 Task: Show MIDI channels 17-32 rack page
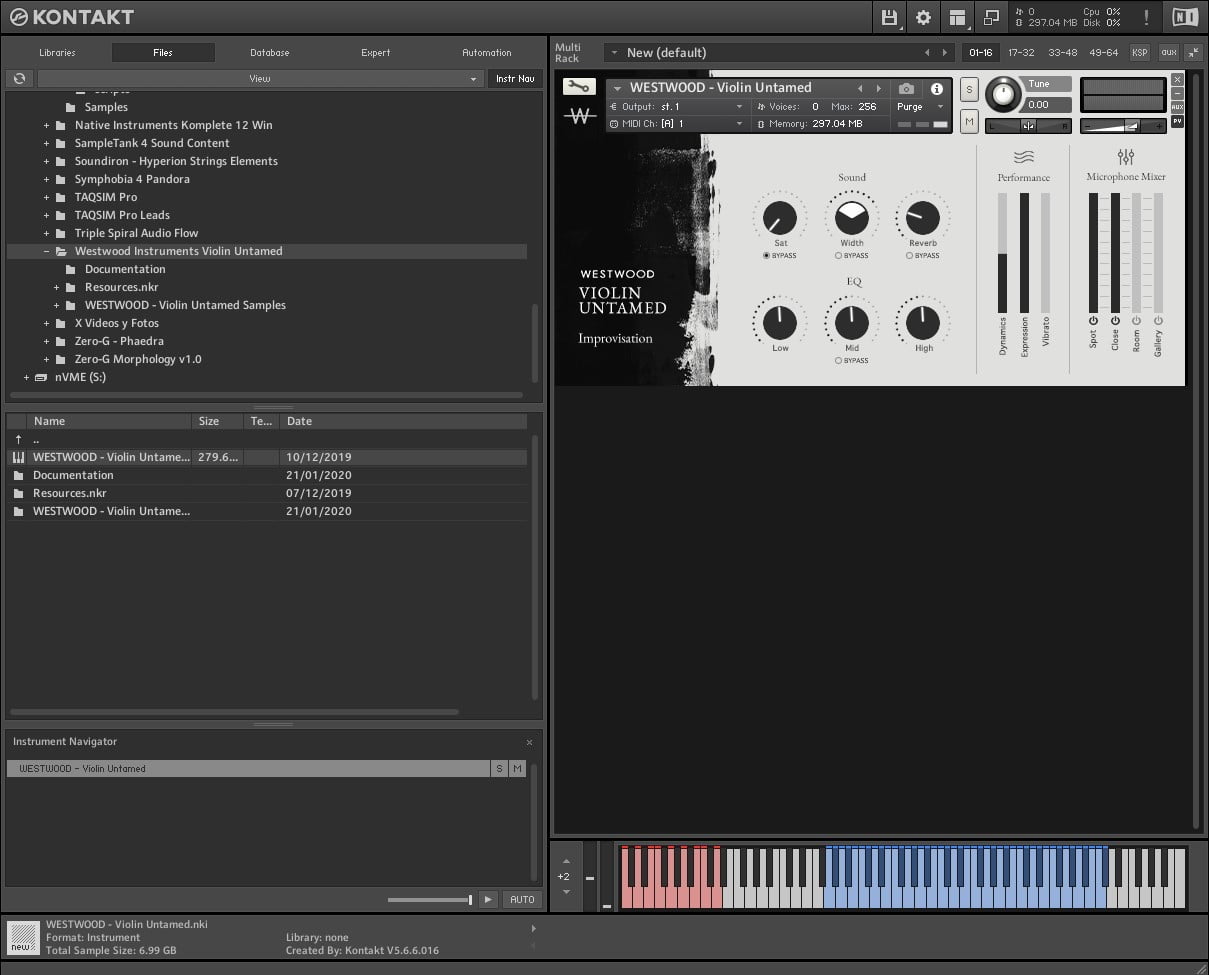(1021, 52)
